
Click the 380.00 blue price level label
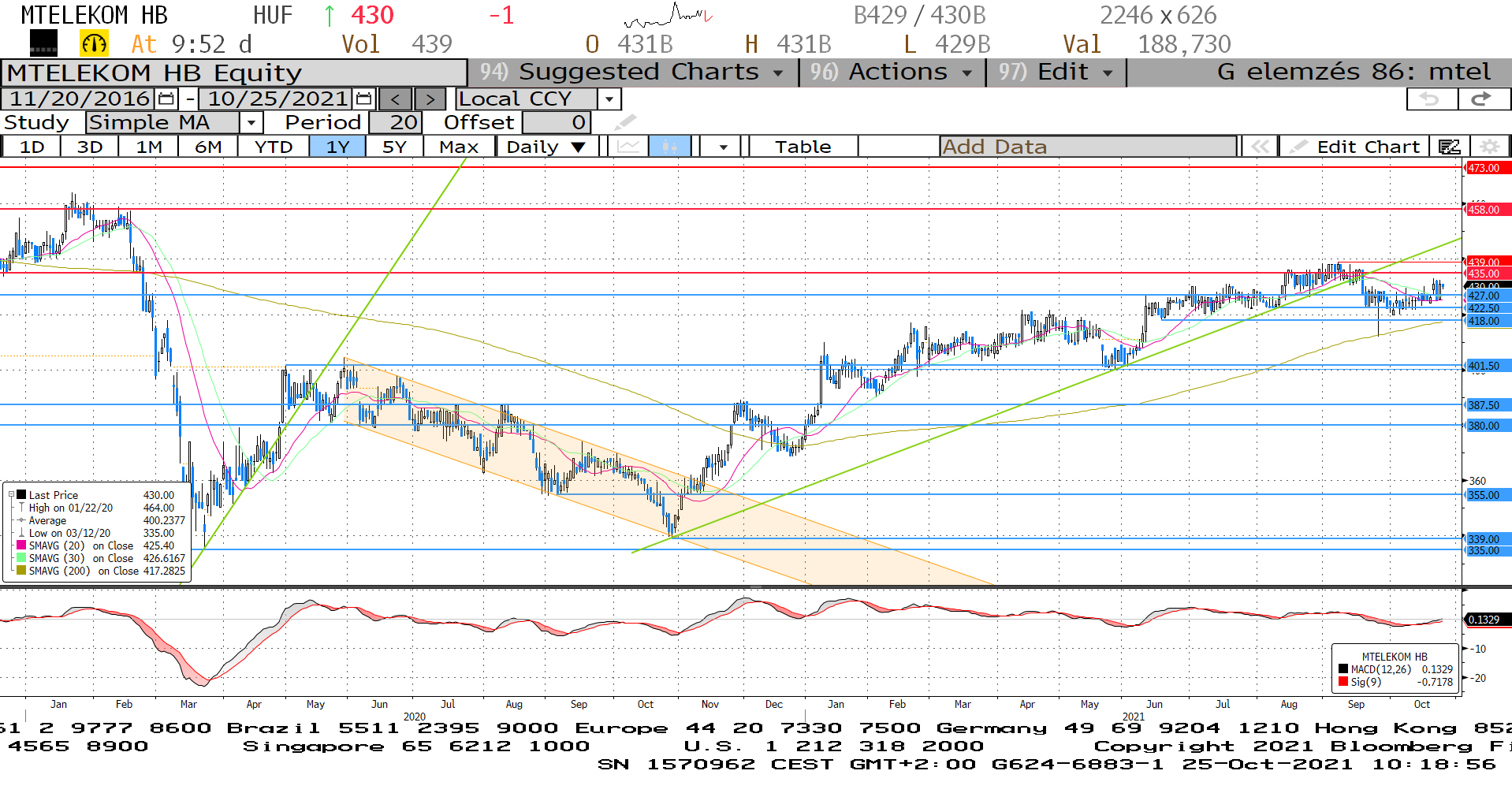[1487, 426]
